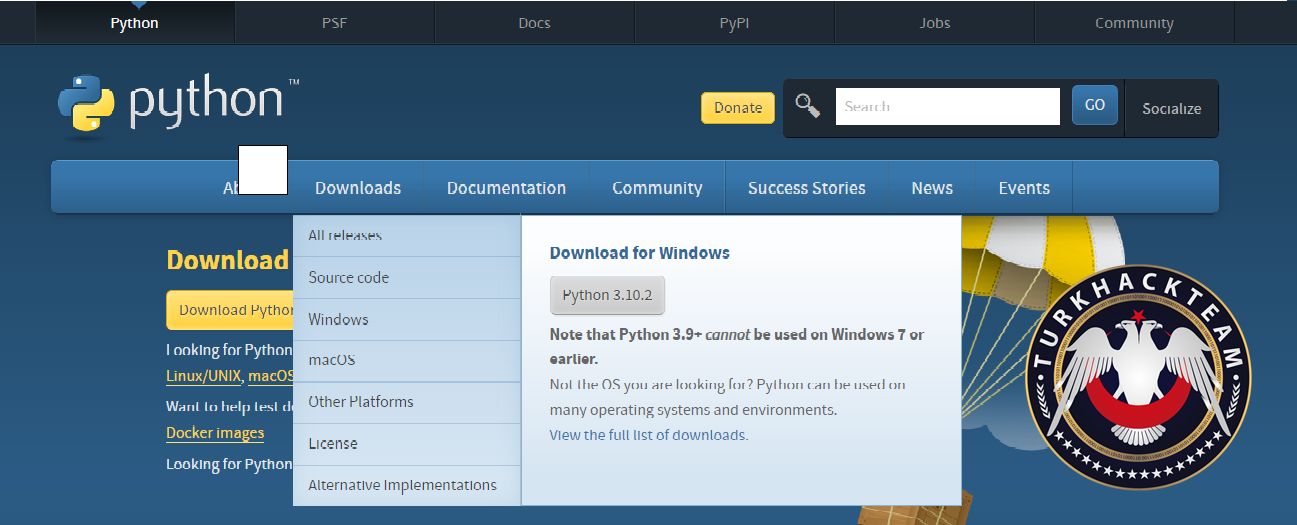Open the Downloads navigation menu
Screen dimensions: 1297x525
click(358, 188)
